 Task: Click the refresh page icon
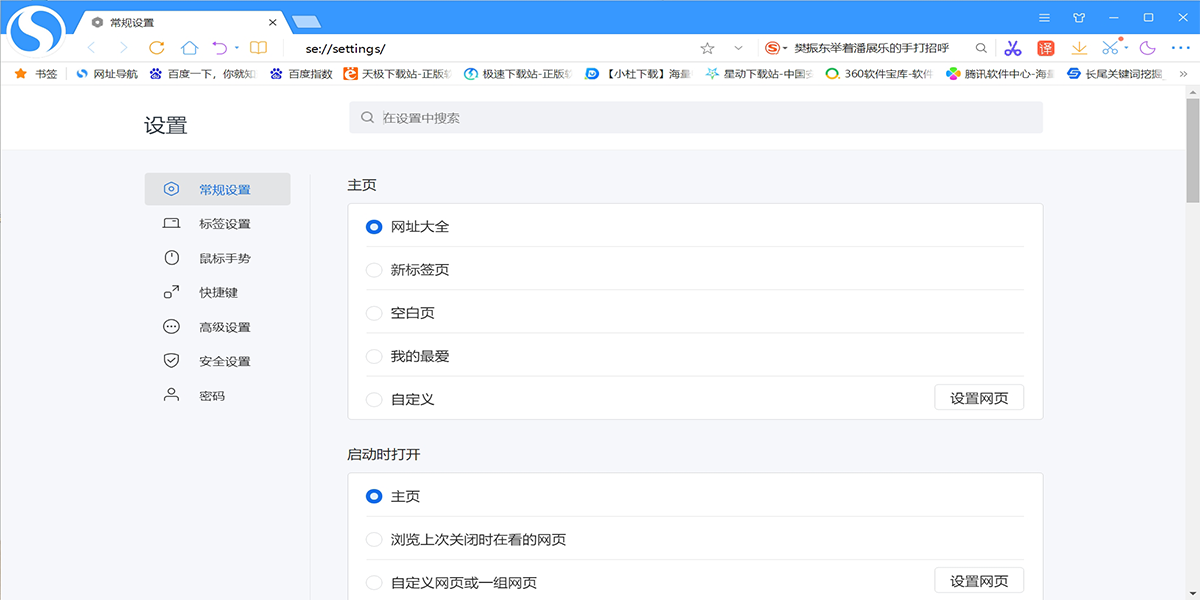coord(156,48)
